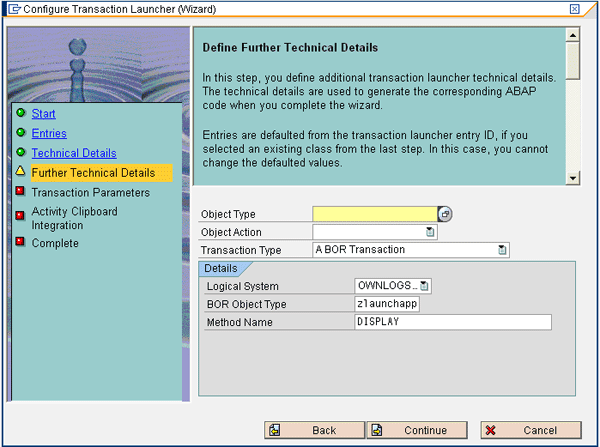Open the Technical Details step link

(74, 153)
